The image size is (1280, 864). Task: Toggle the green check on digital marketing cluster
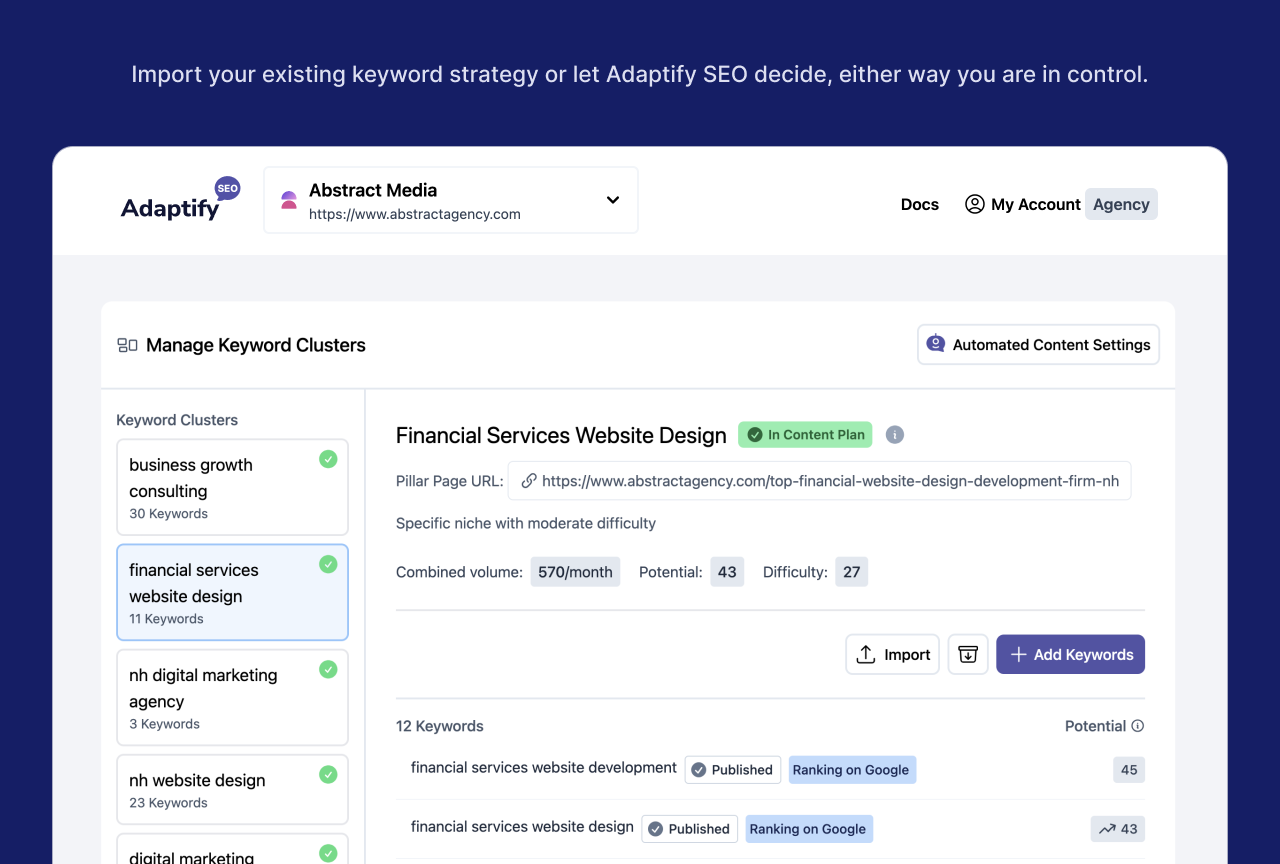[328, 853]
